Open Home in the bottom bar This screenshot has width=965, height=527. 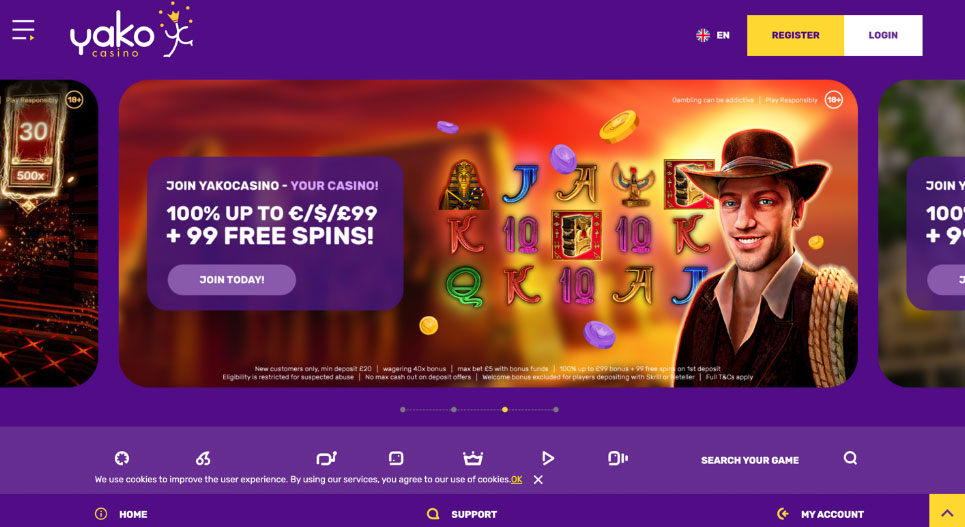[x=121, y=514]
